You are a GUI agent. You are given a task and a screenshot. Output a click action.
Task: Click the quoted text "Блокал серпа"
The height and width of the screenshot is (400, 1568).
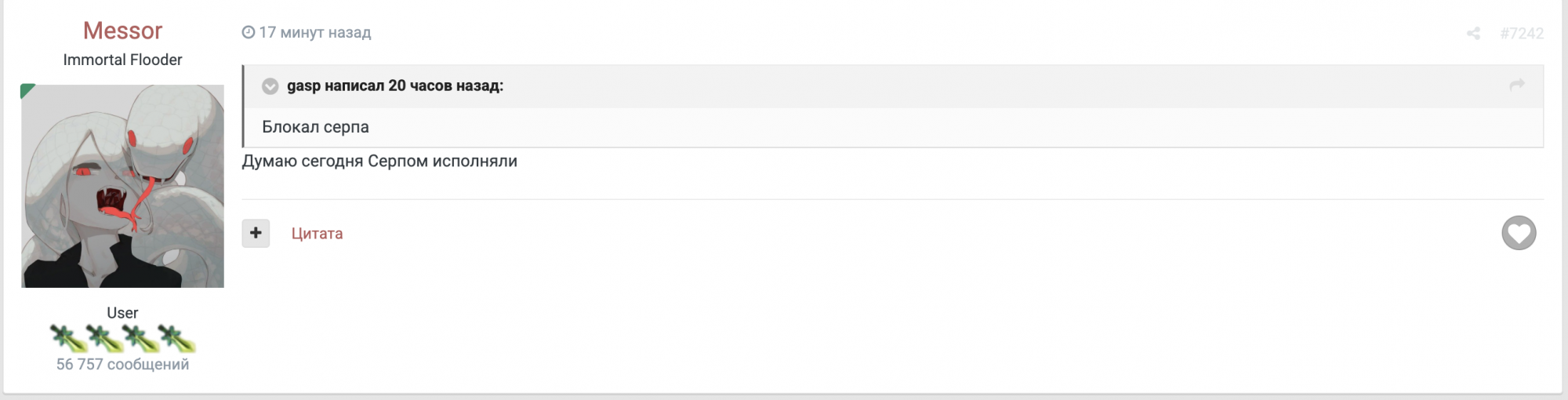click(315, 127)
